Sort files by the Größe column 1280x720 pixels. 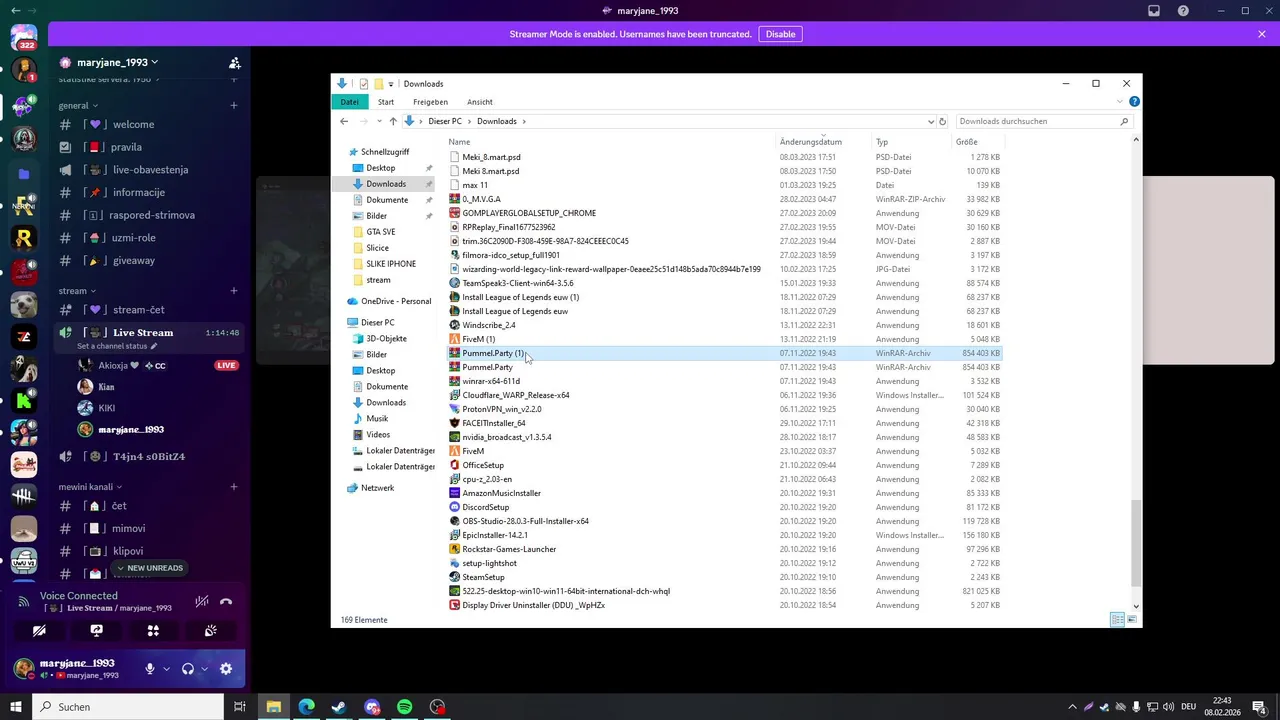[x=966, y=142]
